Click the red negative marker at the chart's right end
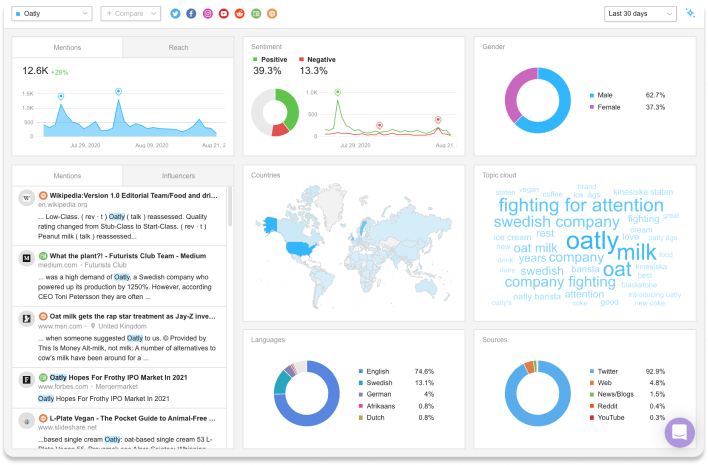This screenshot has width=708, height=465. 438,120
